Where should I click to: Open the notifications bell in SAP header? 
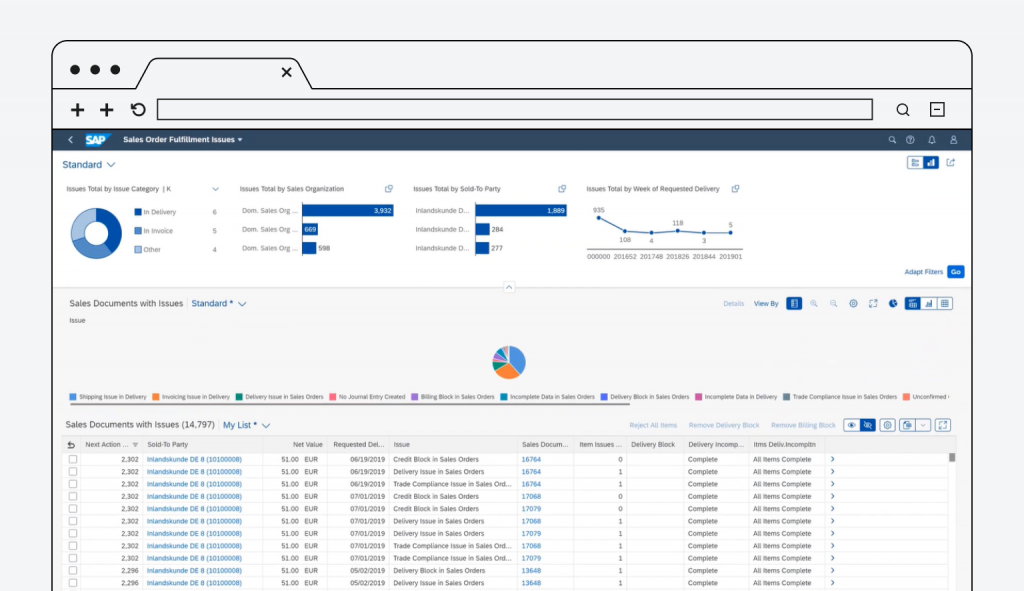point(932,140)
